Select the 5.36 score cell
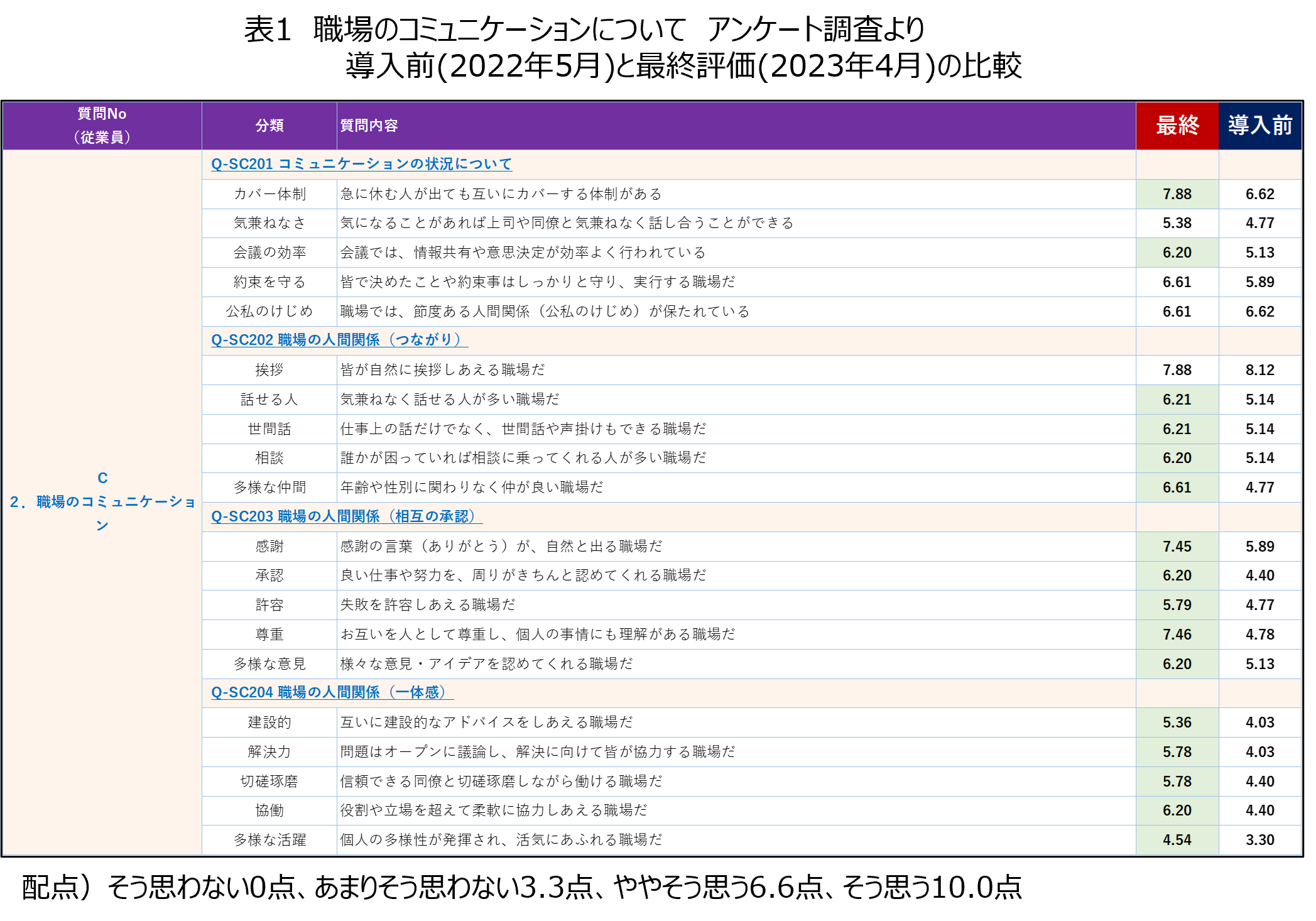This screenshot has width=1316, height=921. 1177,722
